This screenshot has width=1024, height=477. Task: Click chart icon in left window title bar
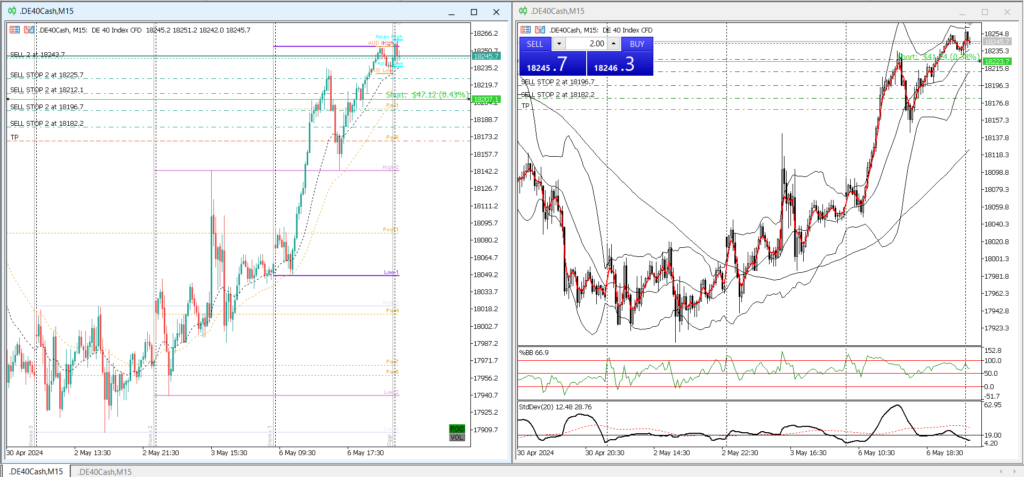click(x=11, y=11)
